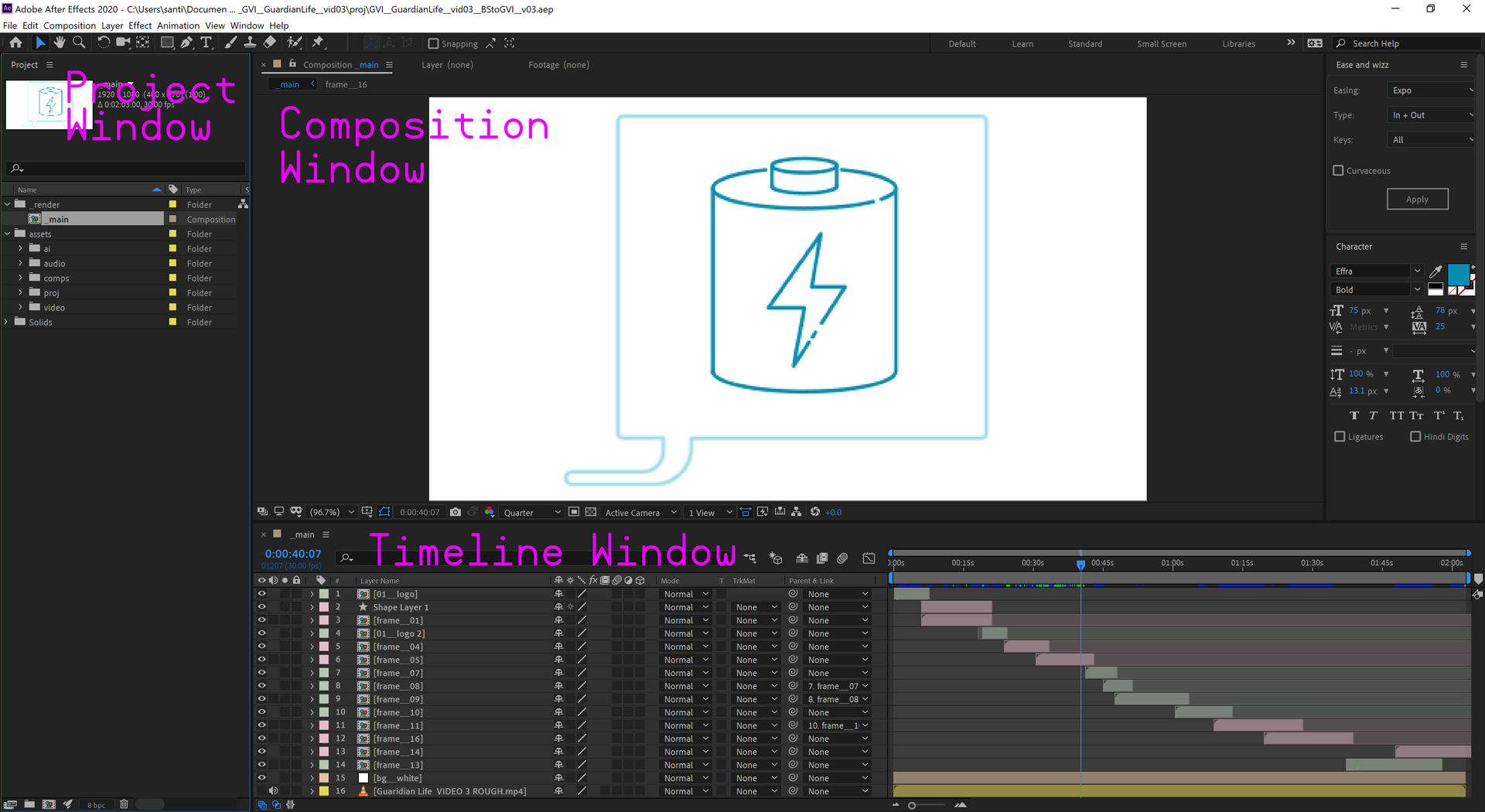1485x812 pixels.
Task: Take a snapshot with camera icon
Action: tap(456, 512)
